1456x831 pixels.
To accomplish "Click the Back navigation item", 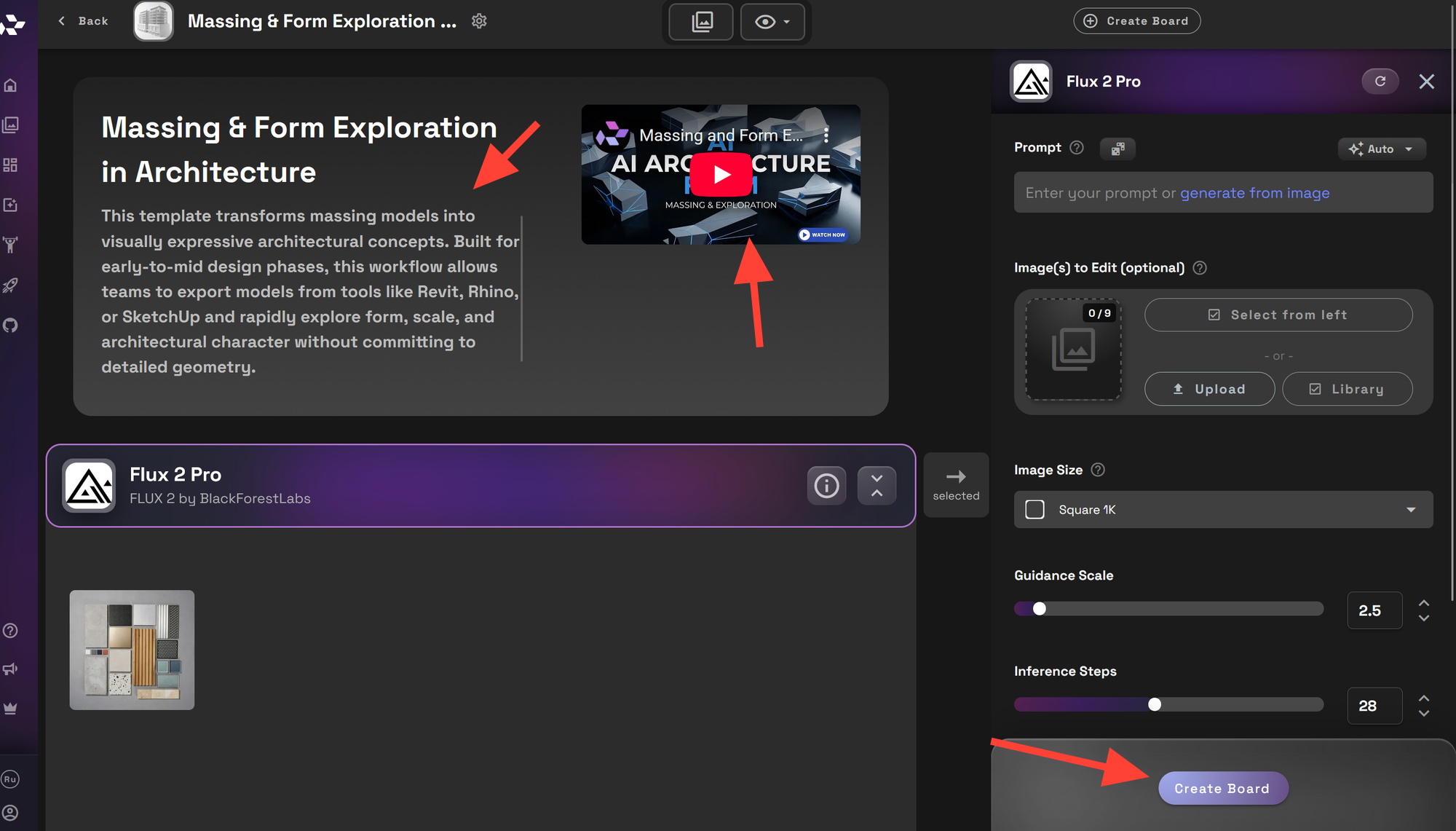I will [x=83, y=21].
